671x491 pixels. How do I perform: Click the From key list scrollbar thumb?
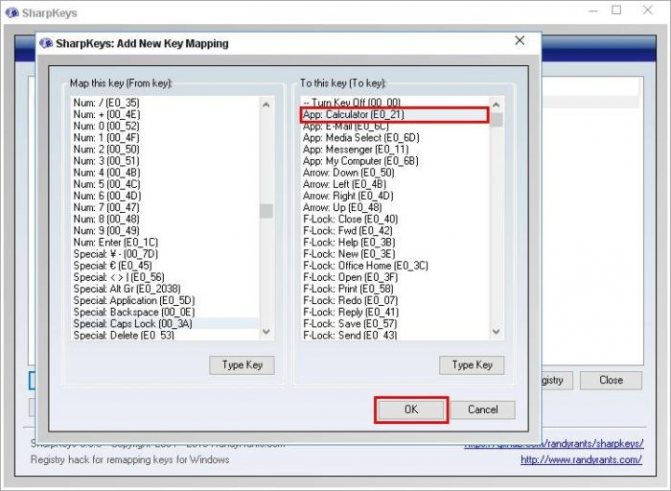point(266,211)
